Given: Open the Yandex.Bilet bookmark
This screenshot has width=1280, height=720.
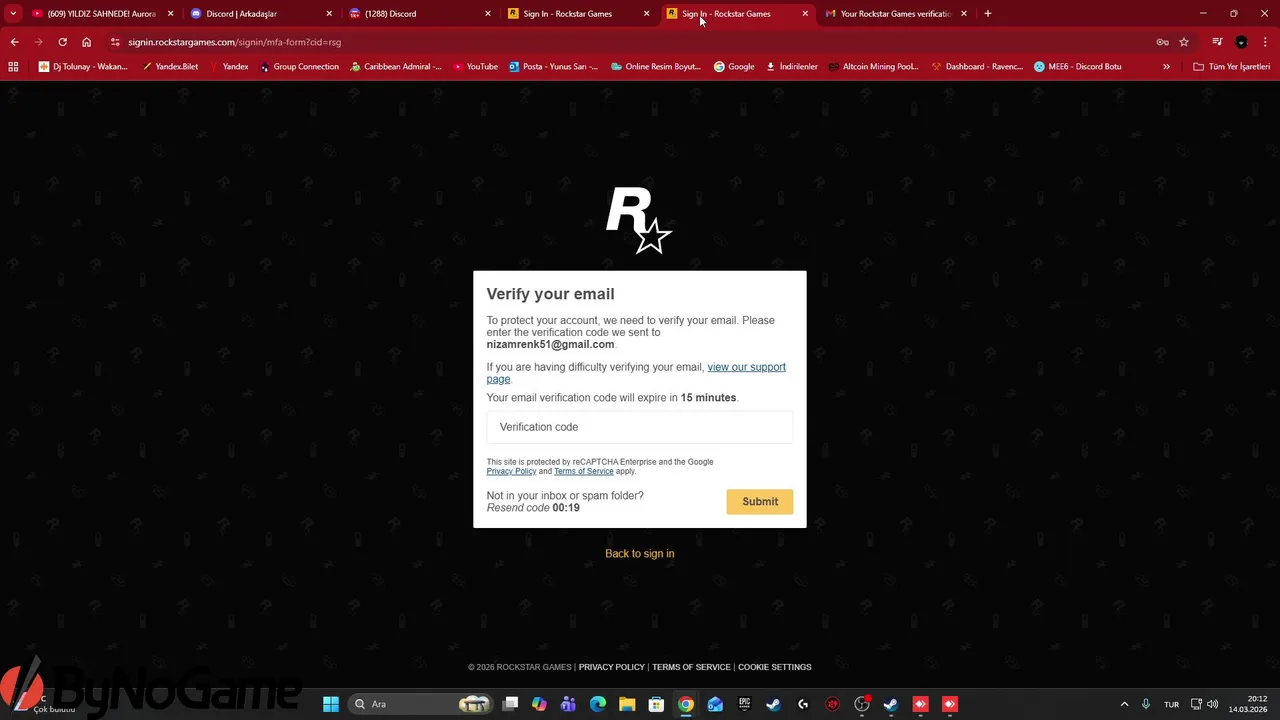Looking at the screenshot, I should tap(169, 67).
